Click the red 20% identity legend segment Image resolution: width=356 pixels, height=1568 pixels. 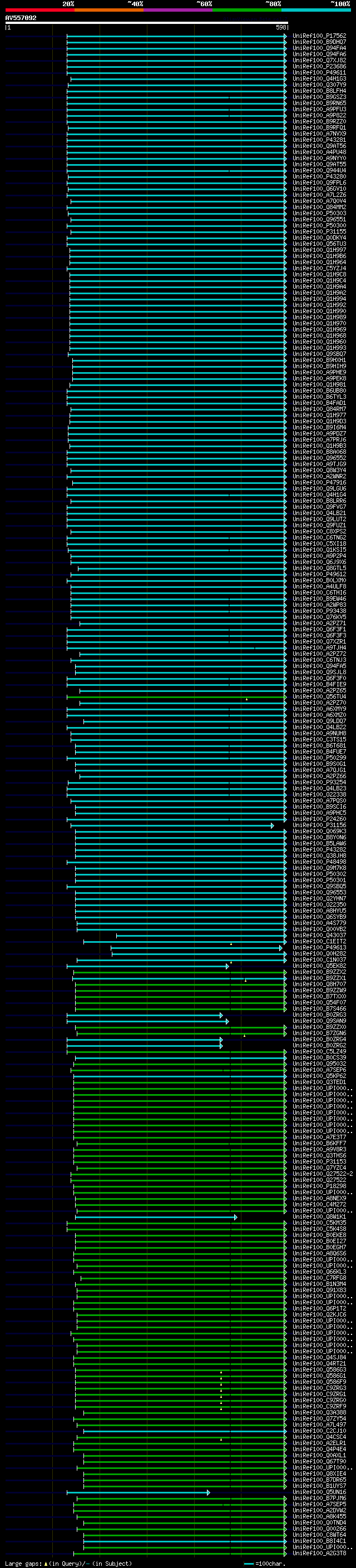tap(39, 10)
